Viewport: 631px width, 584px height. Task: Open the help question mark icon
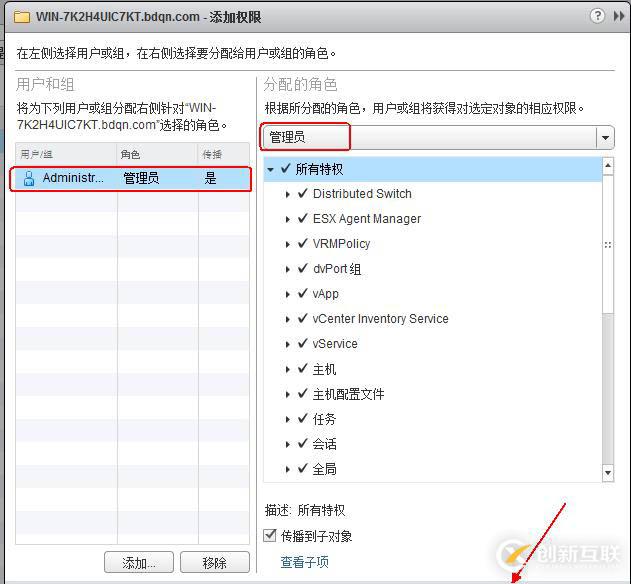(x=597, y=16)
